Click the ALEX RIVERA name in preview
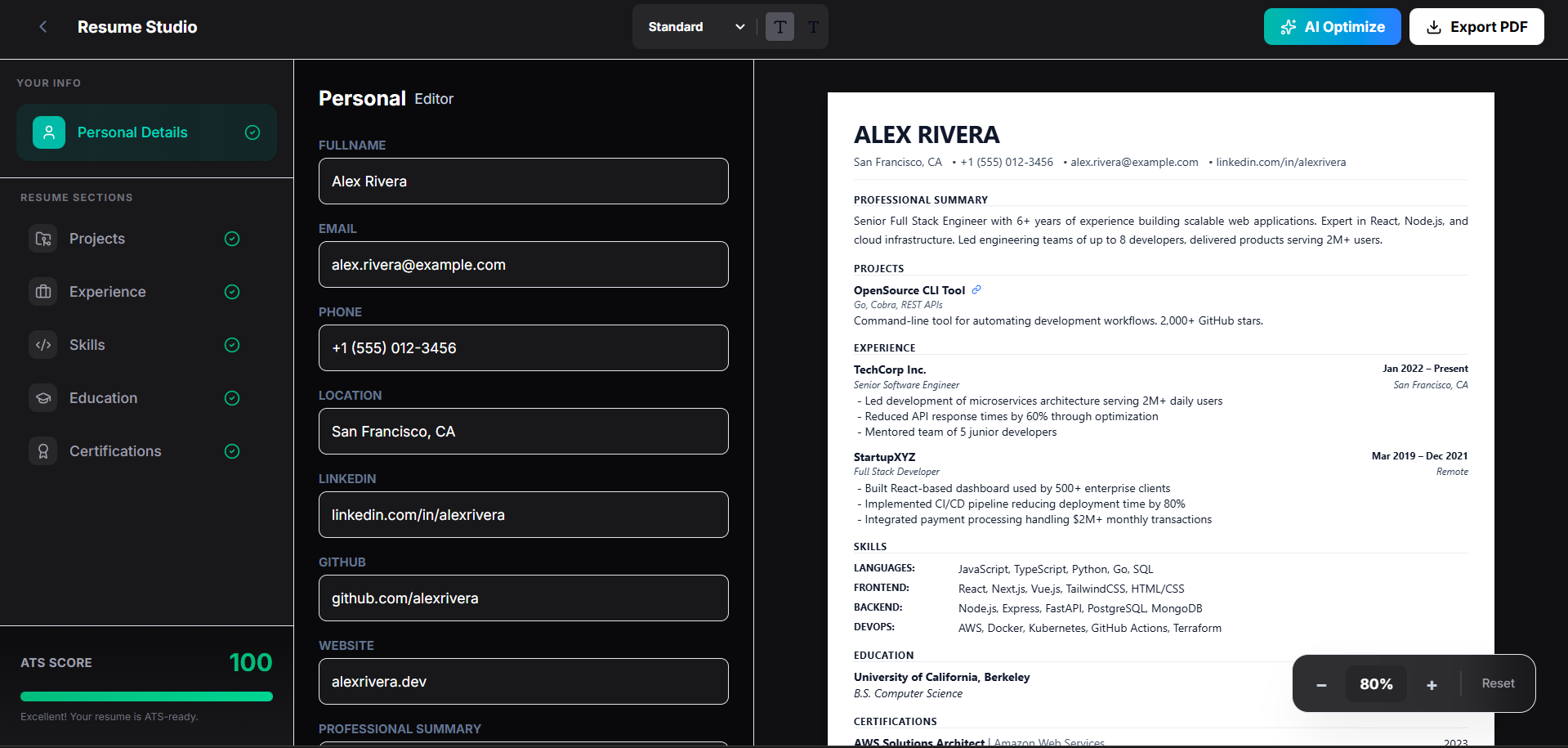 (x=927, y=134)
